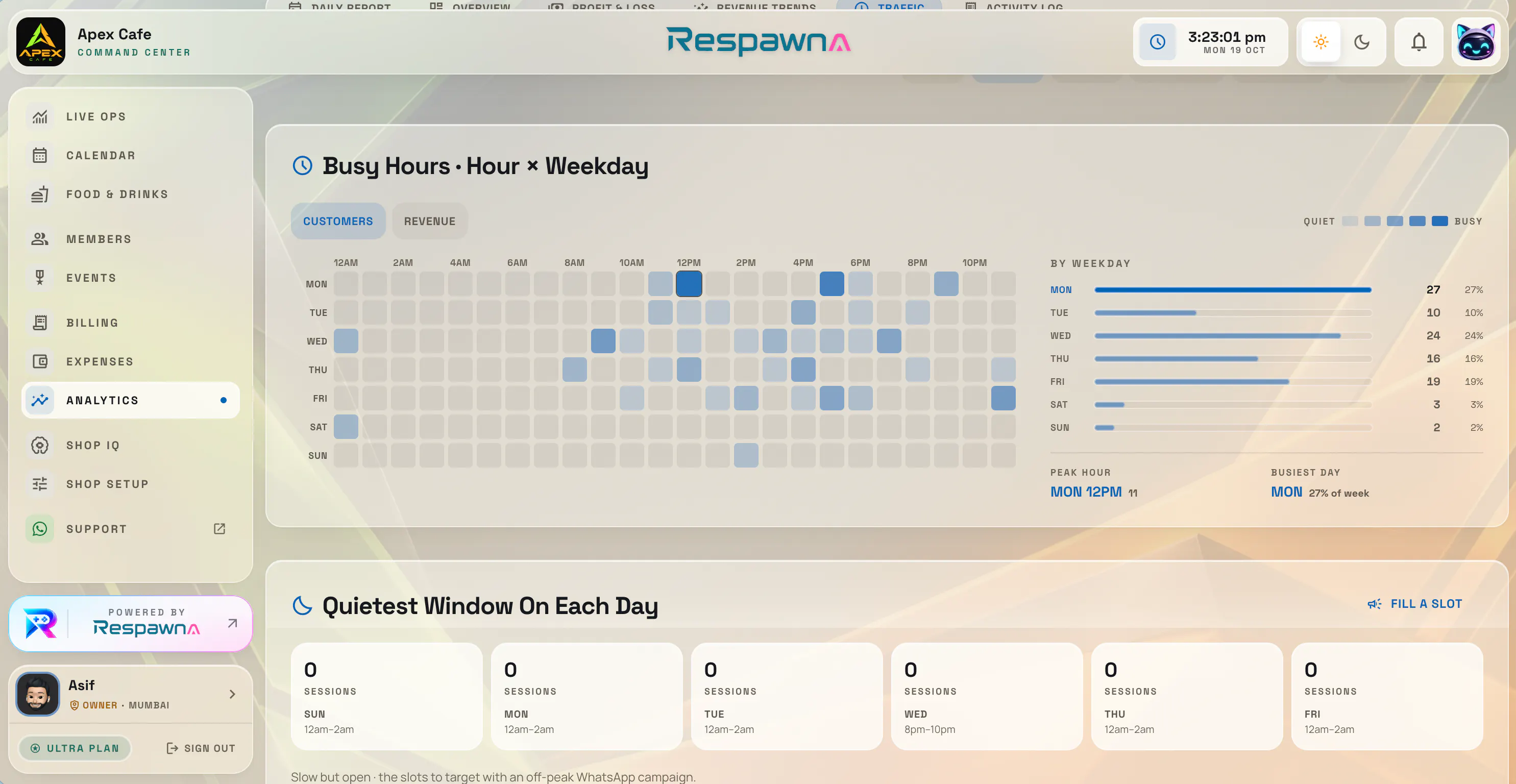Select the Customers heatmap view

(338, 222)
